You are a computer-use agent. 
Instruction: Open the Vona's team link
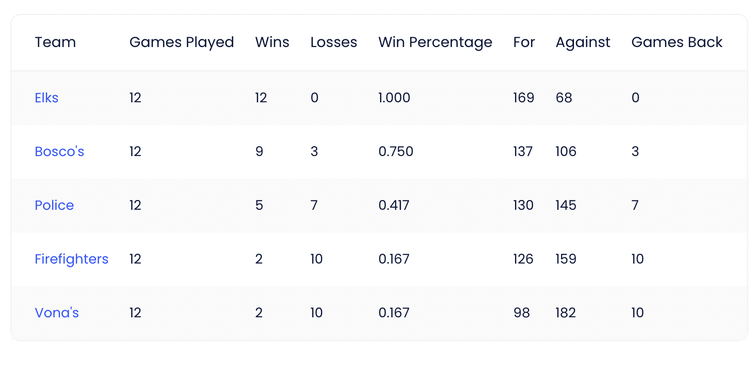coord(57,313)
